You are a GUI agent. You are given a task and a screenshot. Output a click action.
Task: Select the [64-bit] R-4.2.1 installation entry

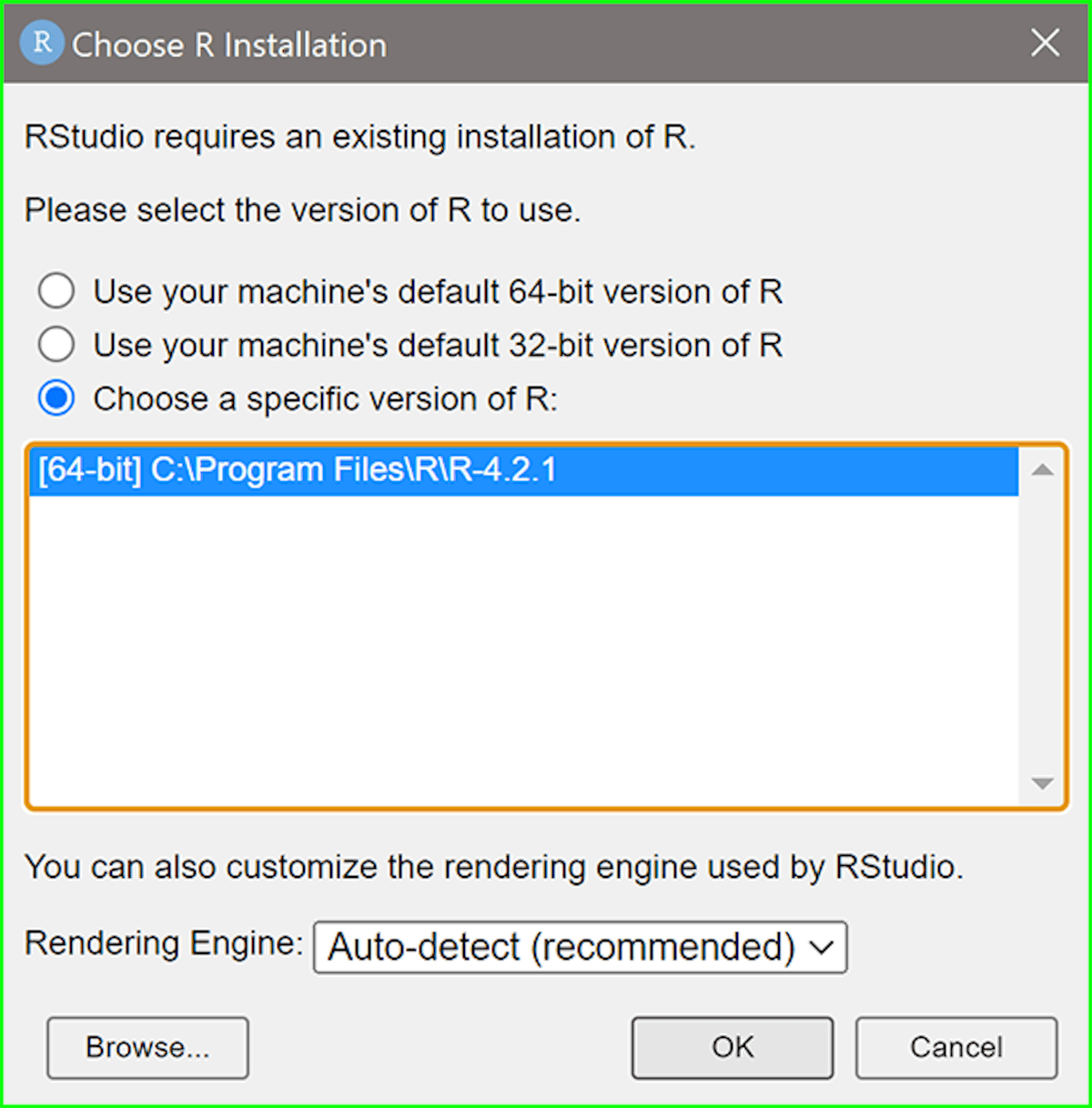(x=364, y=469)
